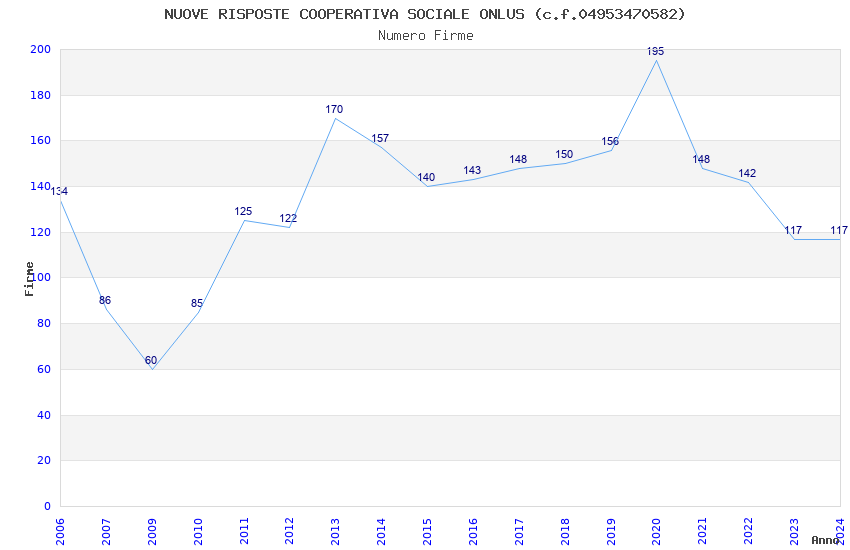The width and height of the screenshot is (850, 550).
Task: Select the 125 data label at 2011
Action: (x=243, y=211)
